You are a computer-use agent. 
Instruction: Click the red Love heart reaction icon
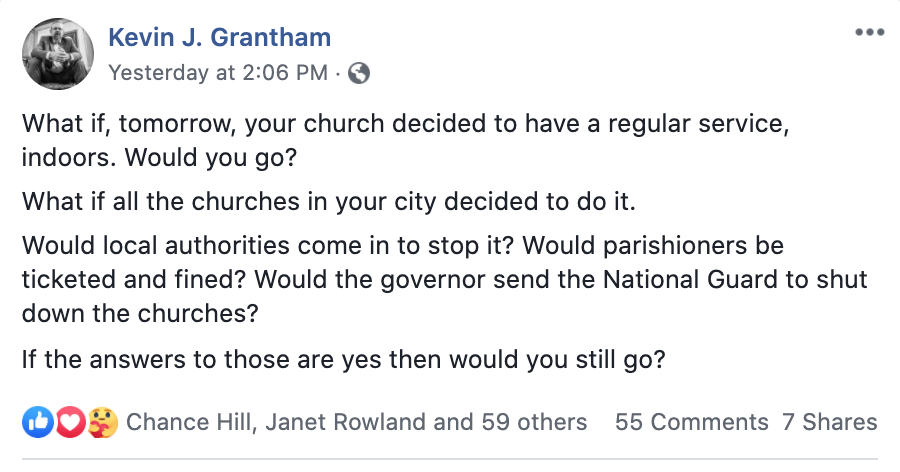pyautogui.click(x=69, y=422)
